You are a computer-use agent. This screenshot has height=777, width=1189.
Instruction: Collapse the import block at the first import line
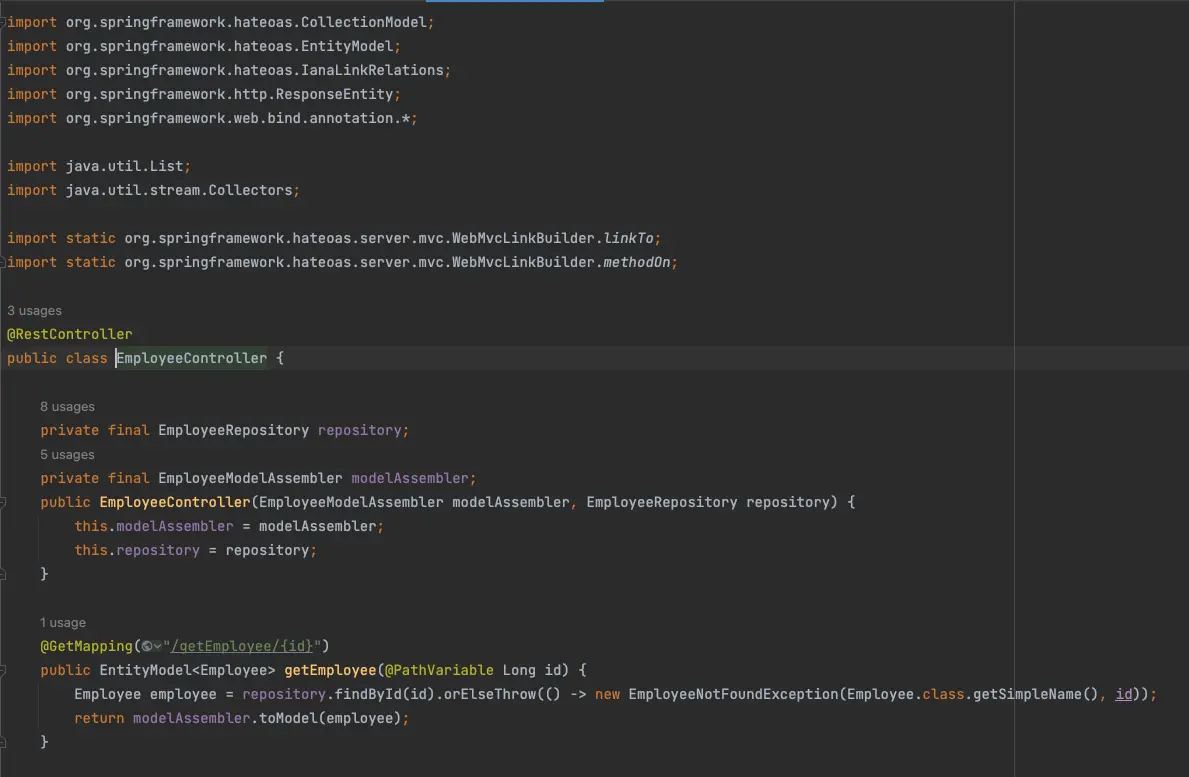pos(3,22)
